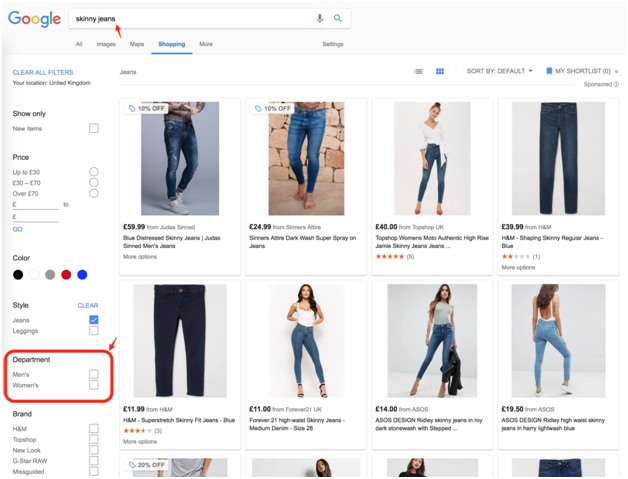Expand More options under Judas Sinned jeans
Image resolution: width=628 pixels, height=479 pixels.
click(x=140, y=257)
